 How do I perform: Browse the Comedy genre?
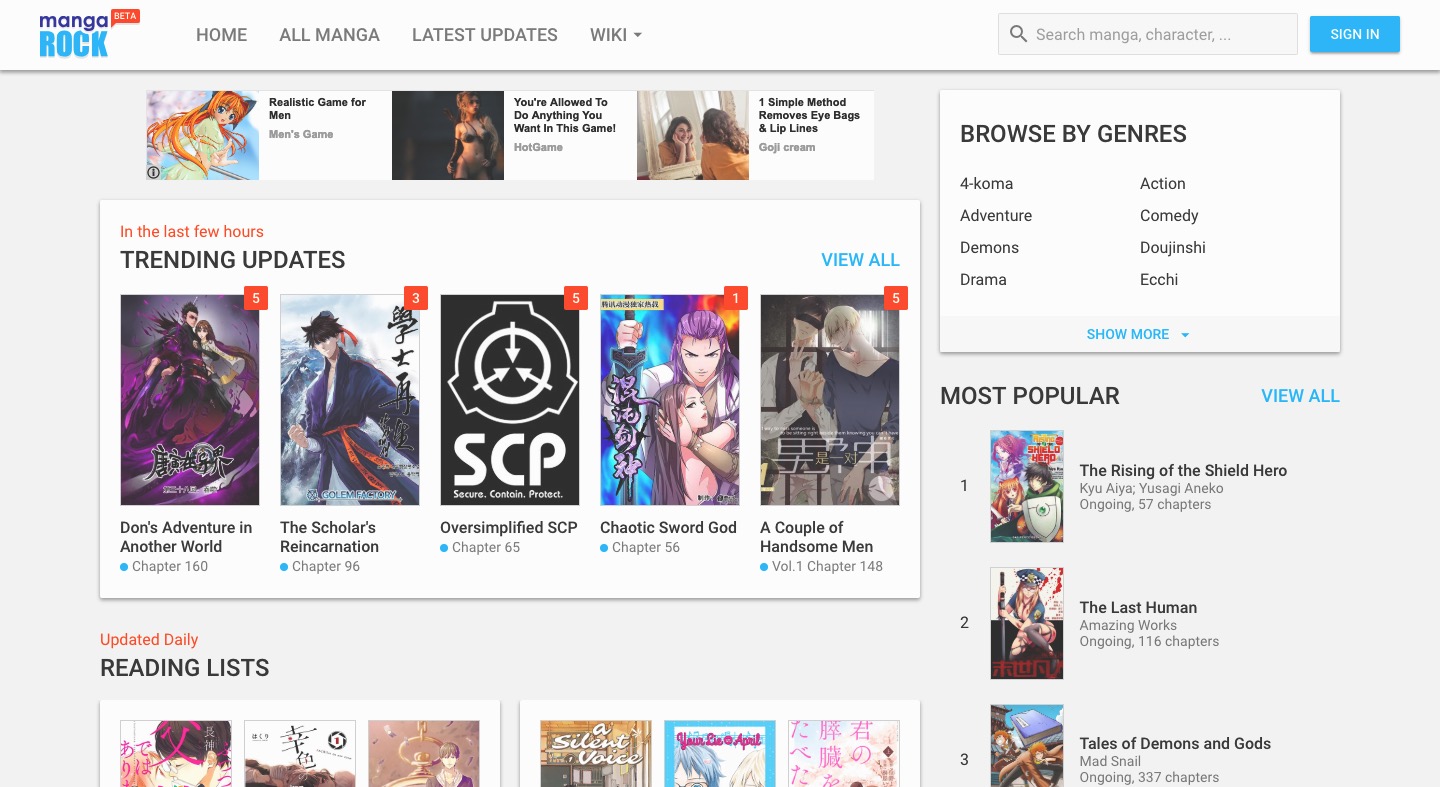pyautogui.click(x=1169, y=216)
